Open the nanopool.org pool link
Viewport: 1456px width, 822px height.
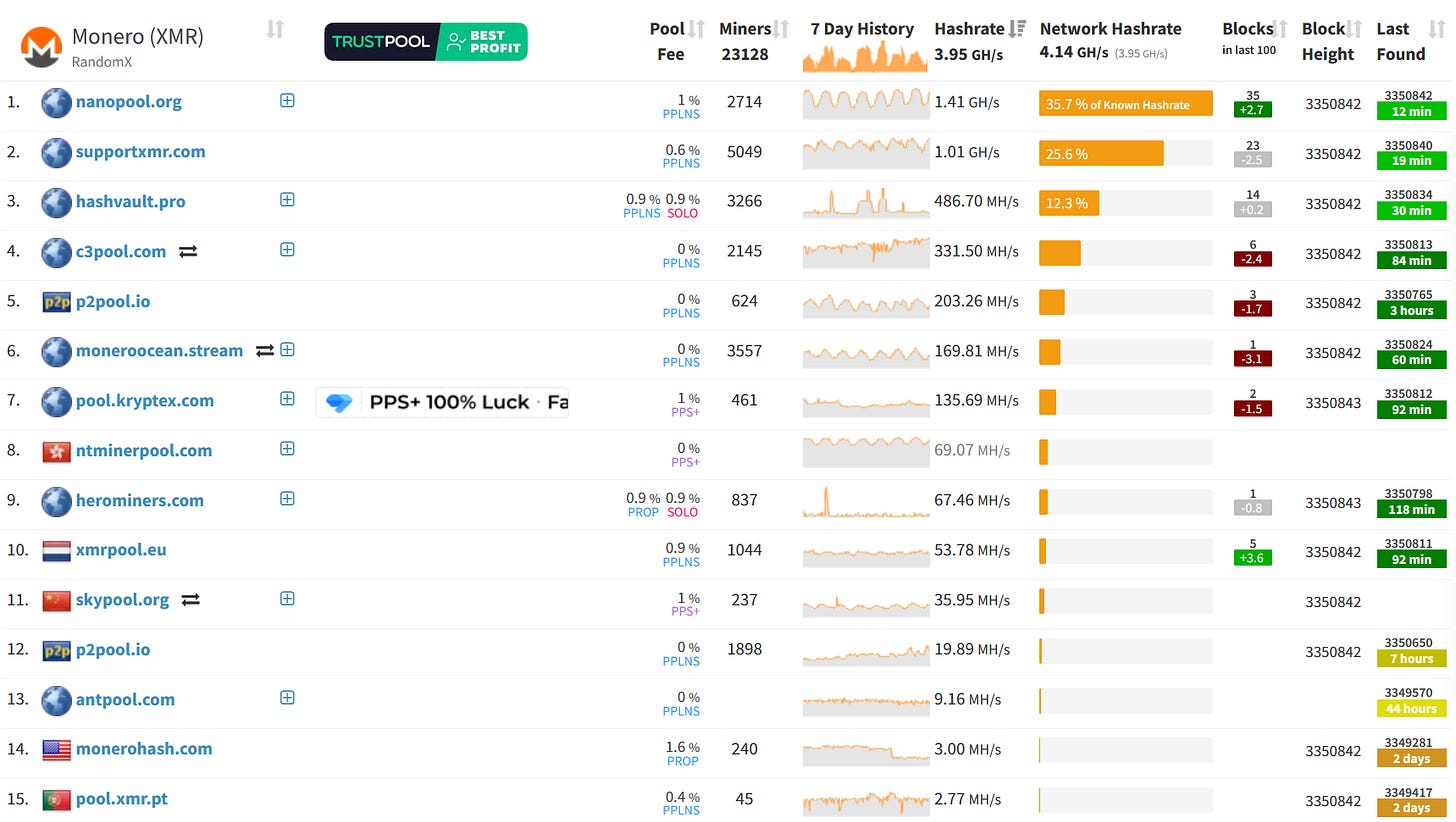coord(129,101)
